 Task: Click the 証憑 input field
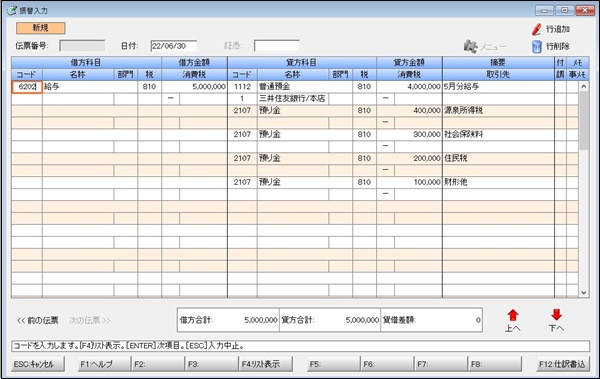[x=277, y=46]
